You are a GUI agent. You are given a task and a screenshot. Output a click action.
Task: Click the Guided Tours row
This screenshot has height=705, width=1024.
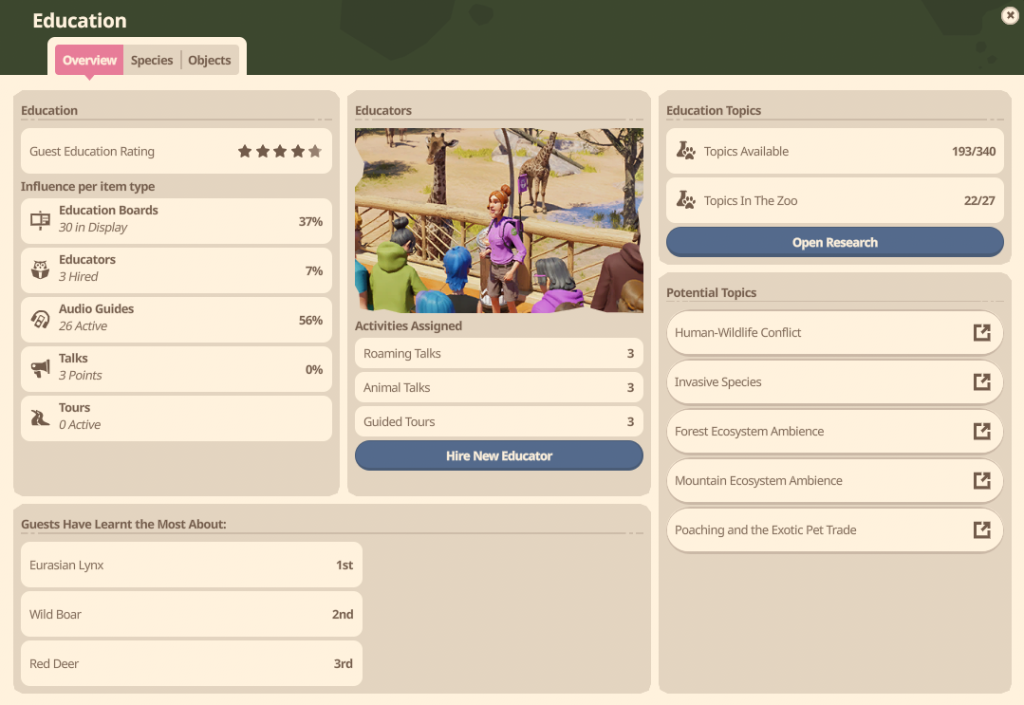point(499,421)
